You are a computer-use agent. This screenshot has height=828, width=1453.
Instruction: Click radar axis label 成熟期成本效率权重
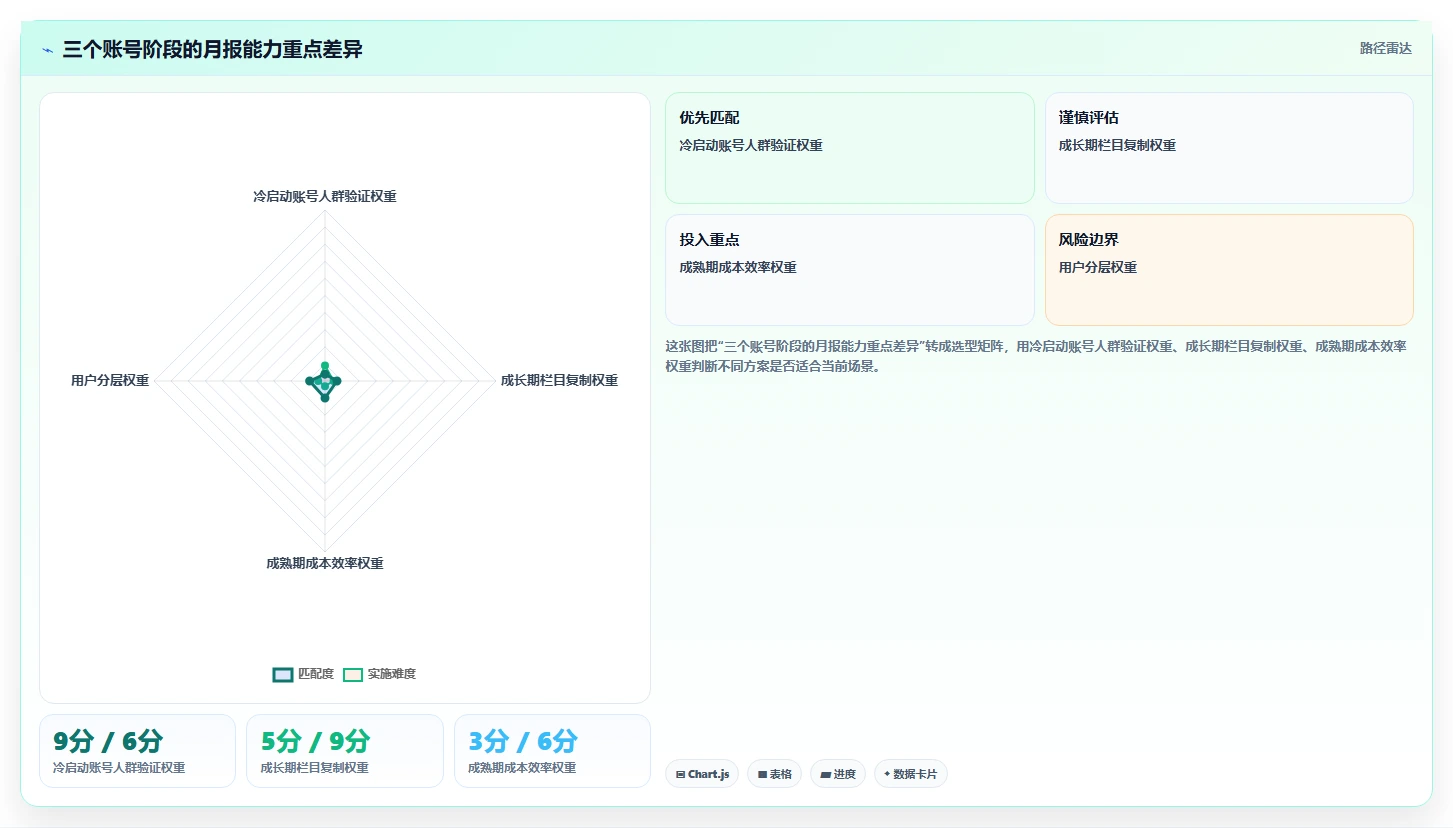click(x=325, y=563)
